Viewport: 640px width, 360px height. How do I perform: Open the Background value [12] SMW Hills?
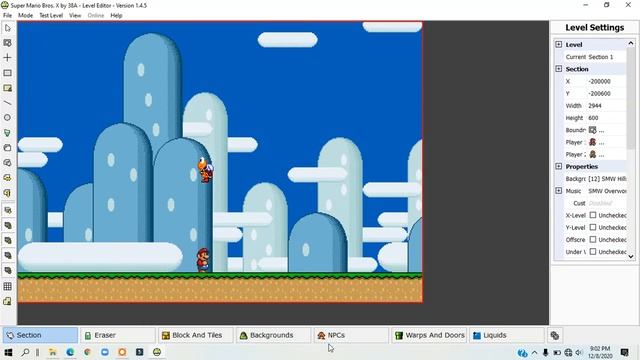[607, 179]
